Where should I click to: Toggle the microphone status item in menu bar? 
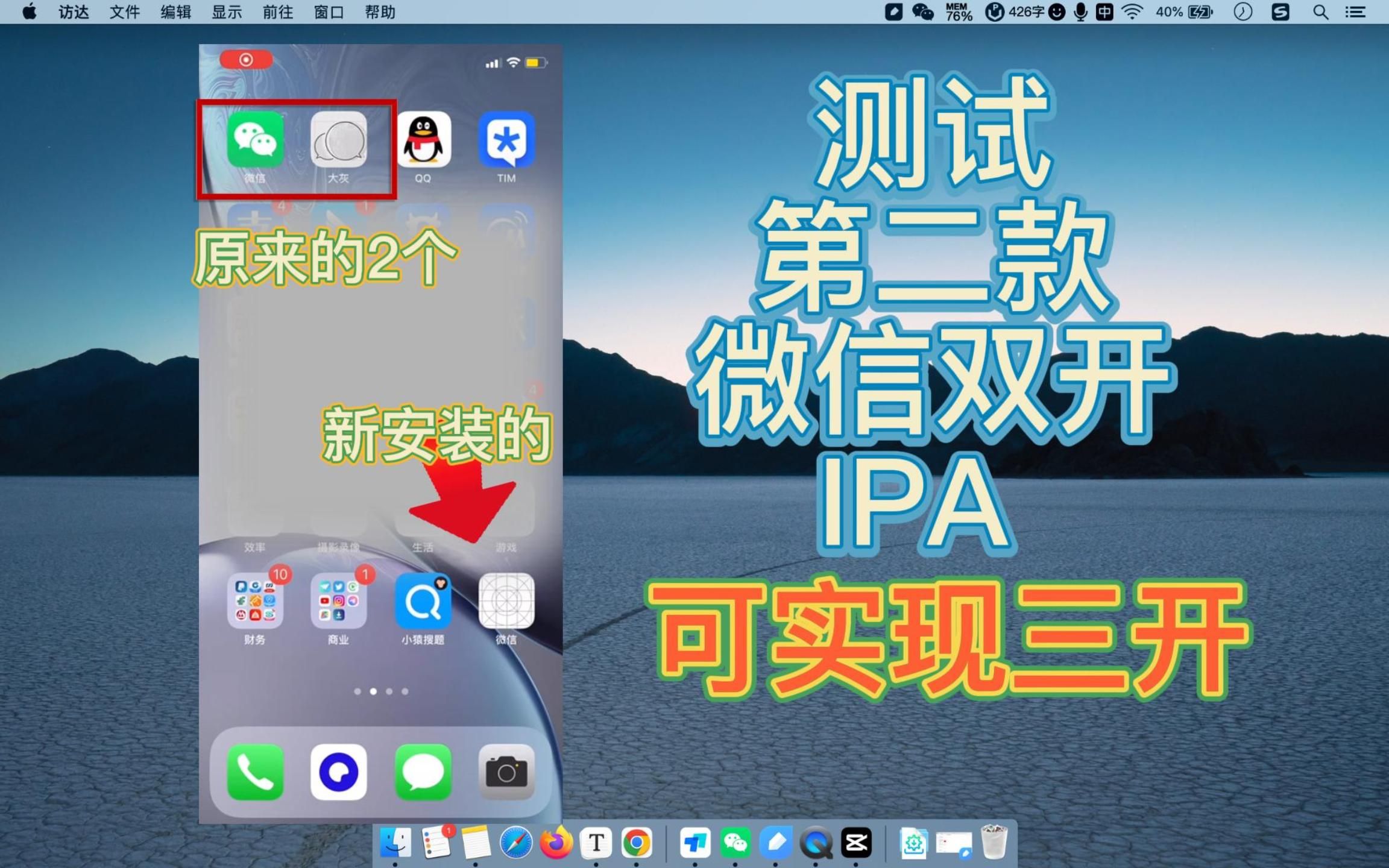(1082, 12)
